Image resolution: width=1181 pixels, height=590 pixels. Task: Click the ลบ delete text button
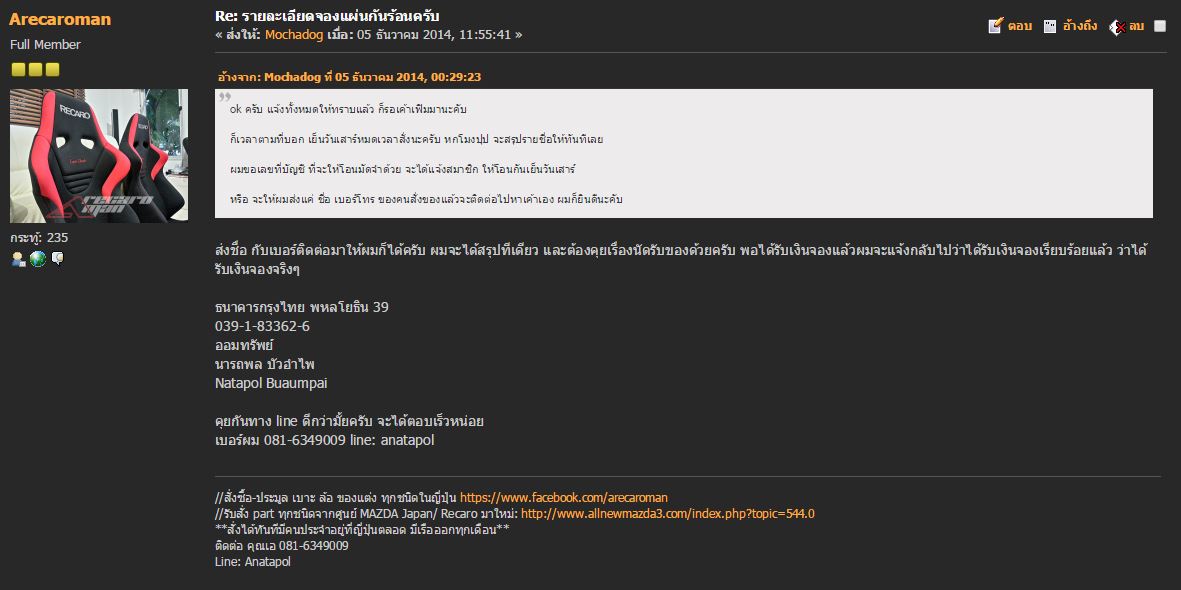[1136, 26]
